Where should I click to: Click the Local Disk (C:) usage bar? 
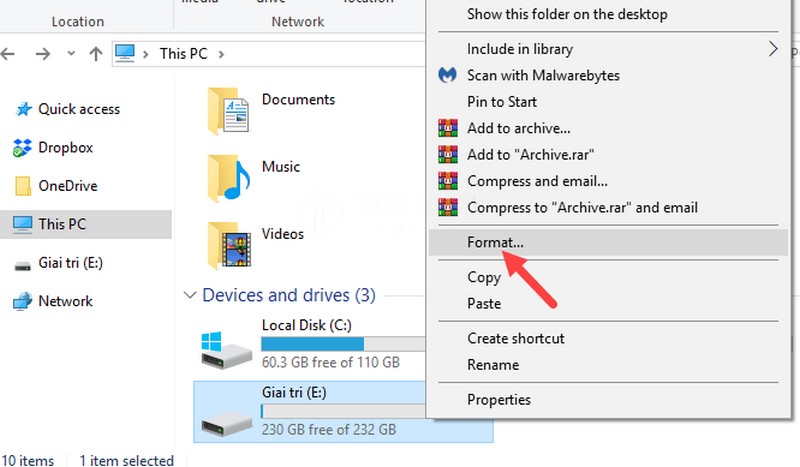pyautogui.click(x=343, y=344)
